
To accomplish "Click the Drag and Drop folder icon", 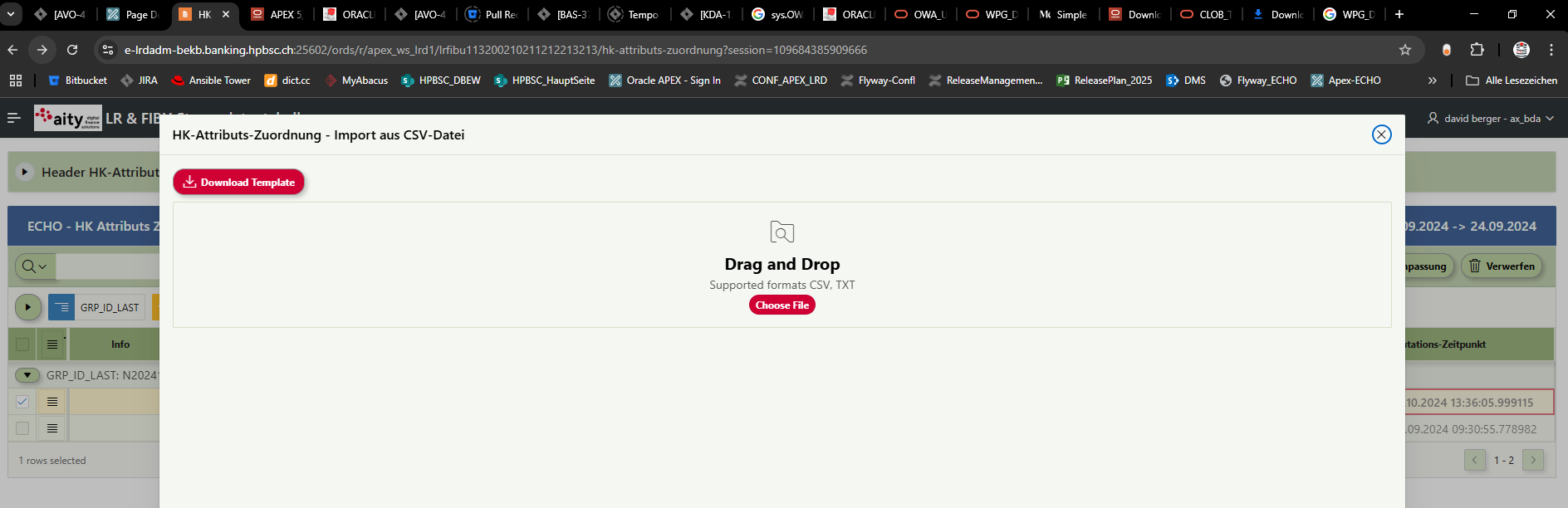I will [782, 232].
